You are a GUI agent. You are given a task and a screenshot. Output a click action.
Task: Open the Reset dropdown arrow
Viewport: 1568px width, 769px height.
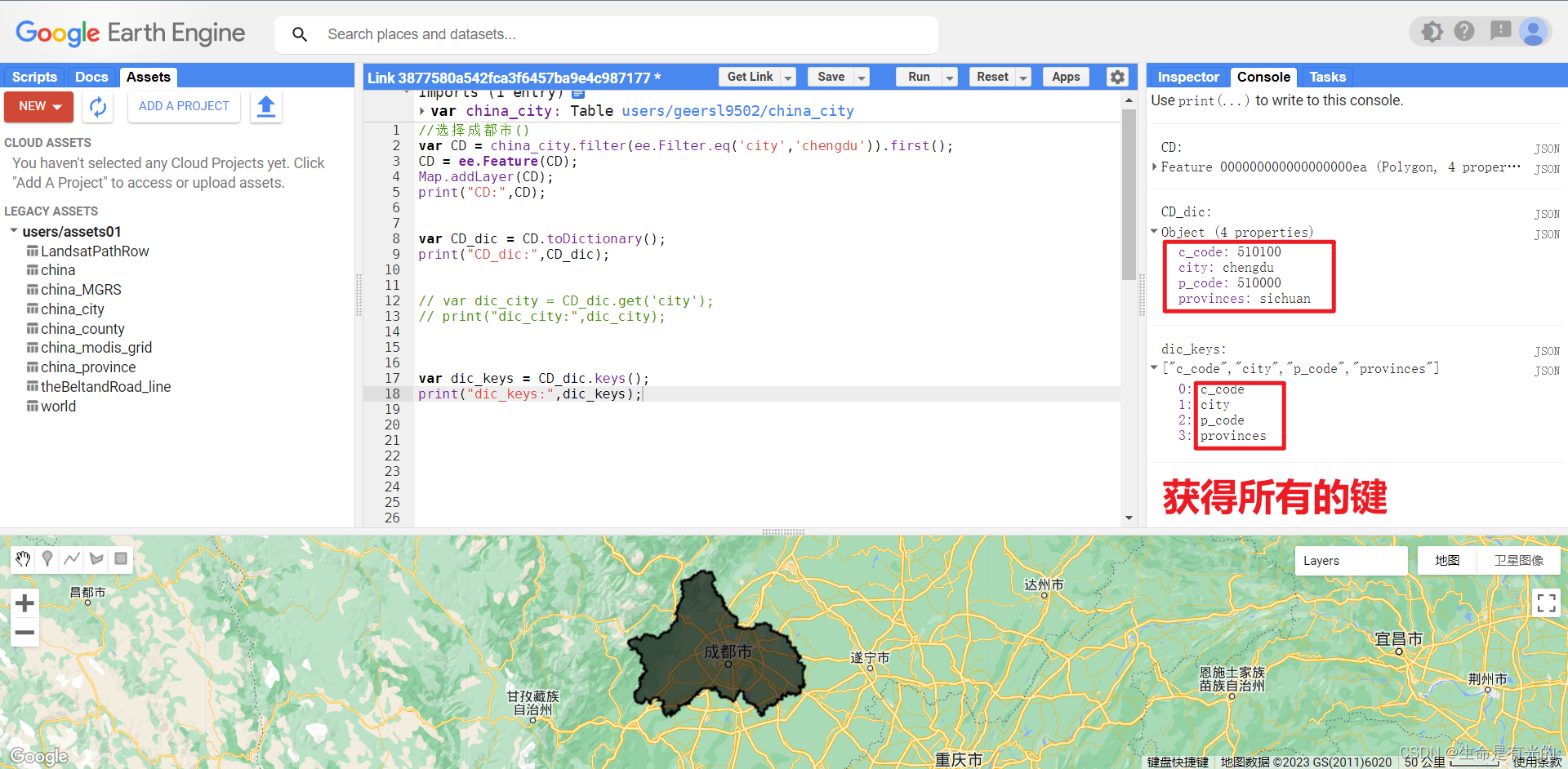[1022, 77]
